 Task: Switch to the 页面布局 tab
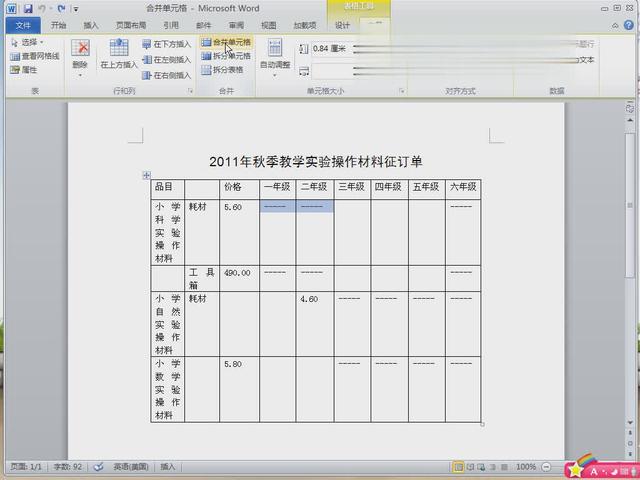[x=131, y=25]
